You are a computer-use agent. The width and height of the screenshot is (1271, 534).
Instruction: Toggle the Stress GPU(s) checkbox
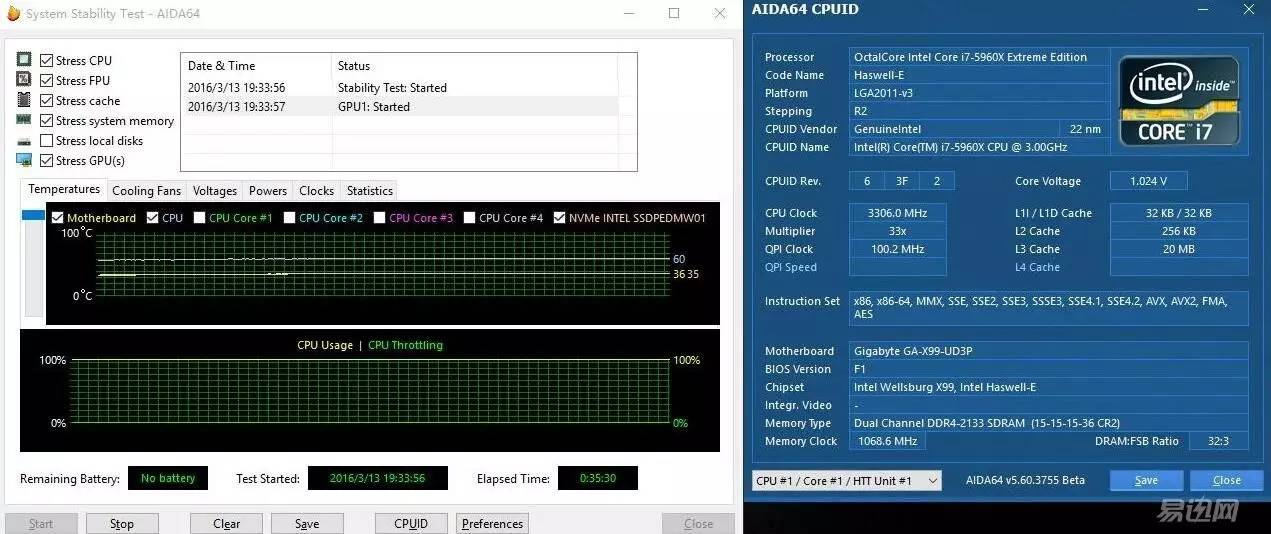[46, 160]
